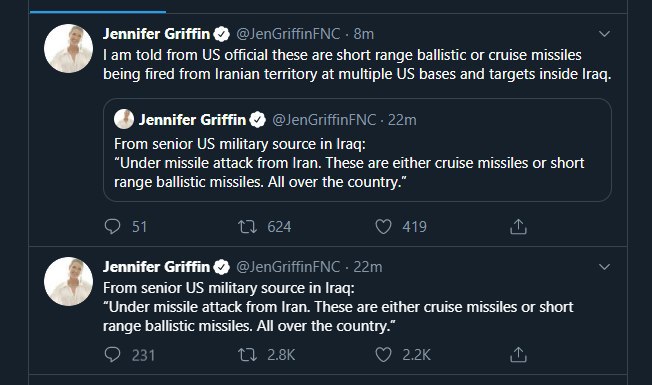Screen dimensions: 652x385
Task: Share the first tweet via share icon
Action: click(x=518, y=227)
